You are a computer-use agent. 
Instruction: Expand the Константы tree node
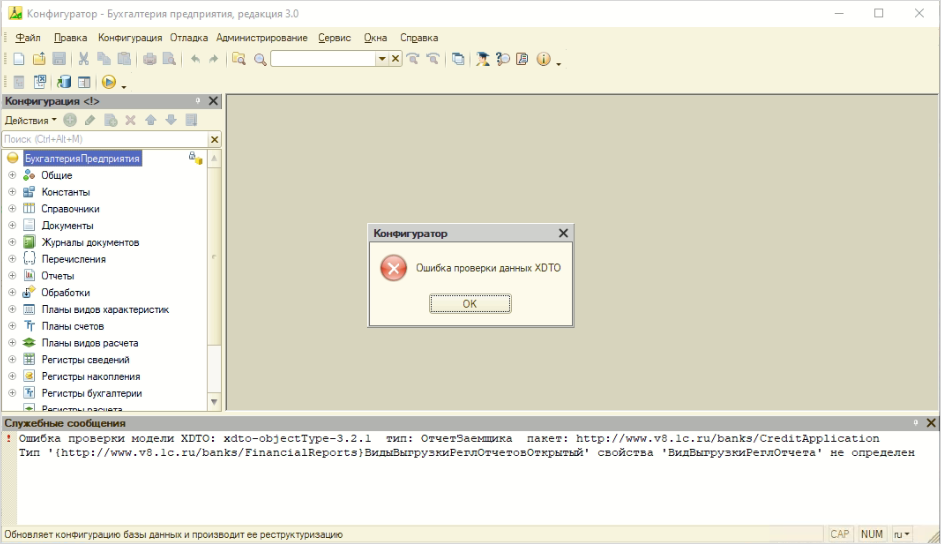click(x=12, y=192)
